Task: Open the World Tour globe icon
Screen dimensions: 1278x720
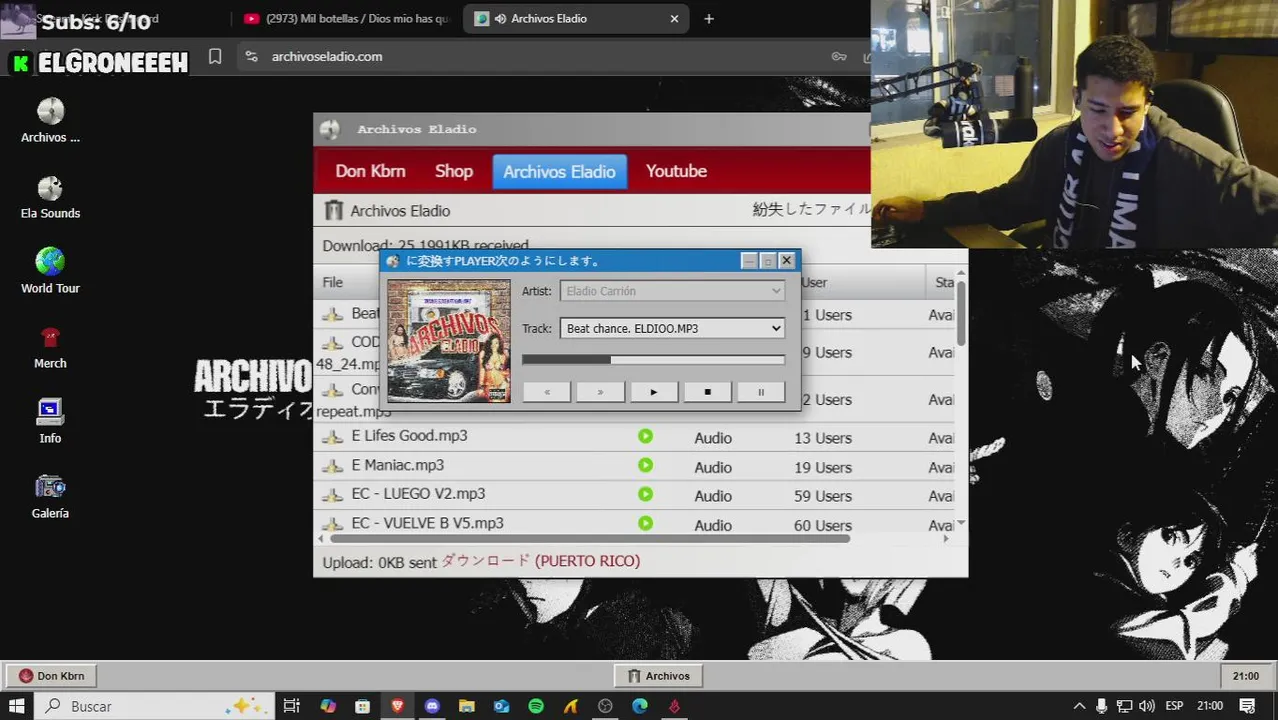Action: tap(50, 271)
